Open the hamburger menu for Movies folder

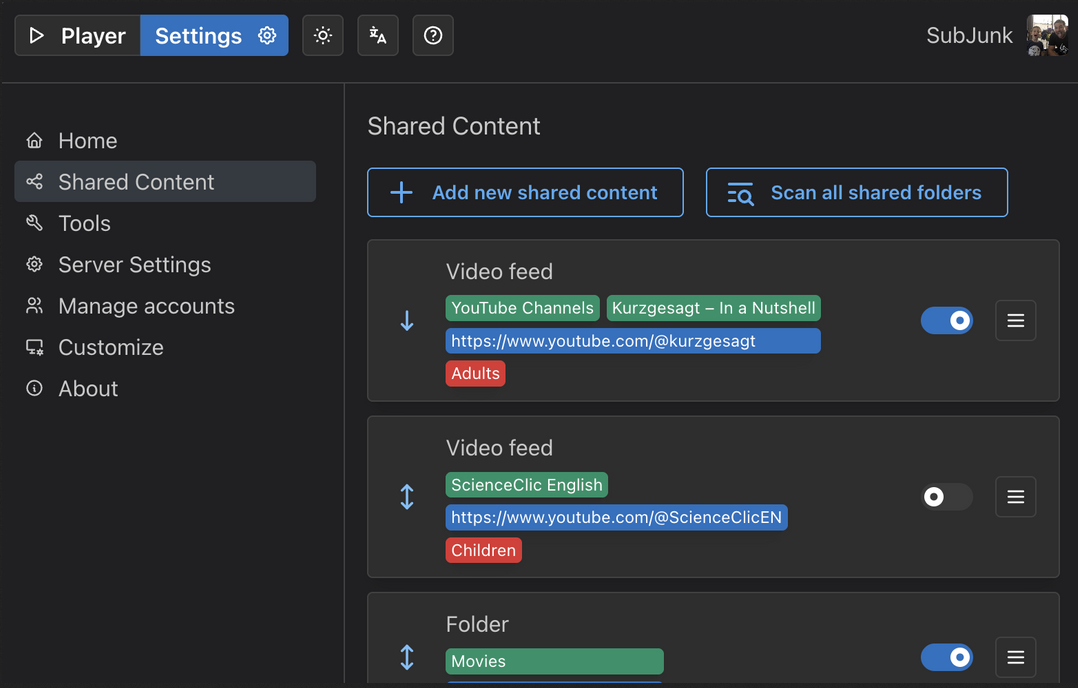point(1015,657)
